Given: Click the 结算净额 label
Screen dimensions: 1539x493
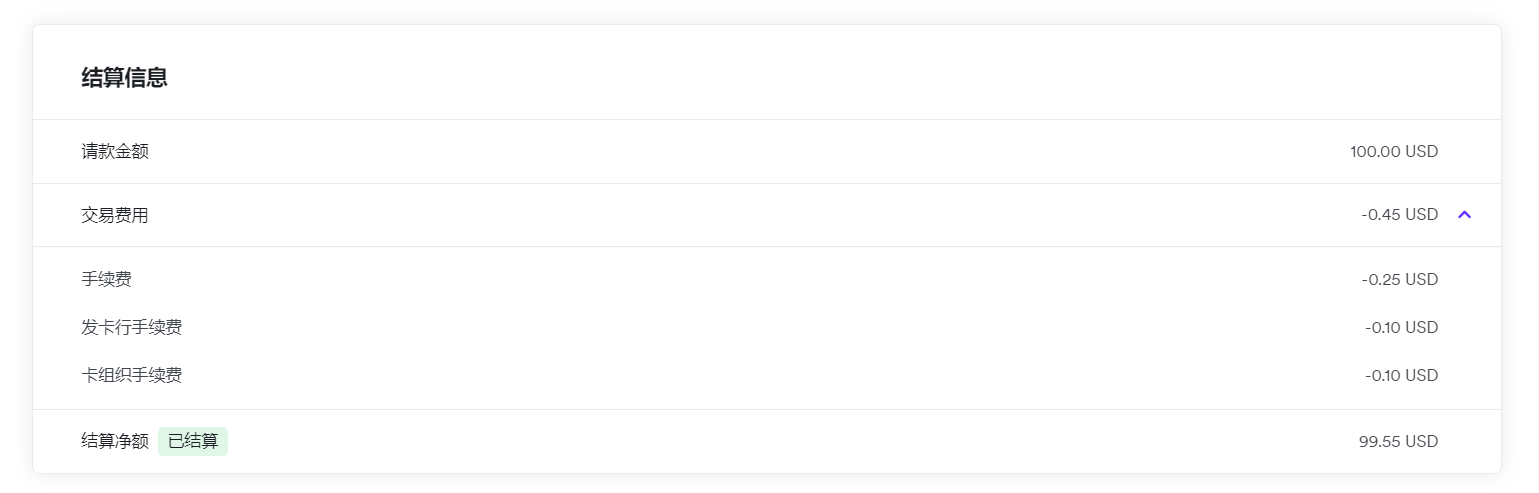Looking at the screenshot, I should pyautogui.click(x=115, y=441).
